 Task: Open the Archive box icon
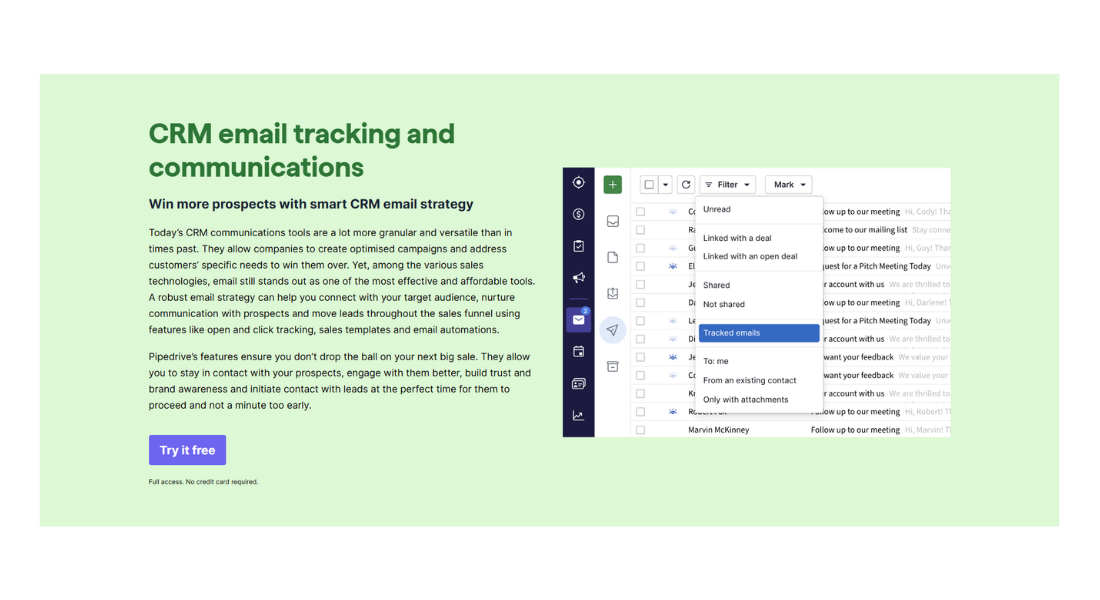612,366
